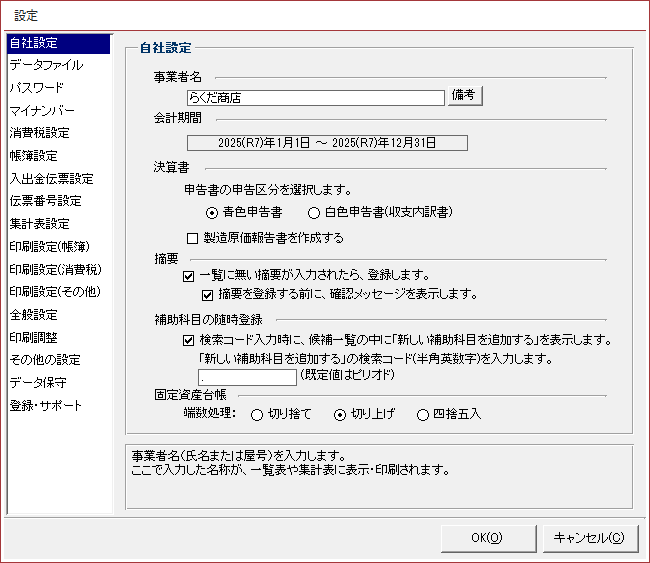Choose 四捨五入 for fraction handling
Viewport: 650px width, 563px height.
tap(424, 414)
